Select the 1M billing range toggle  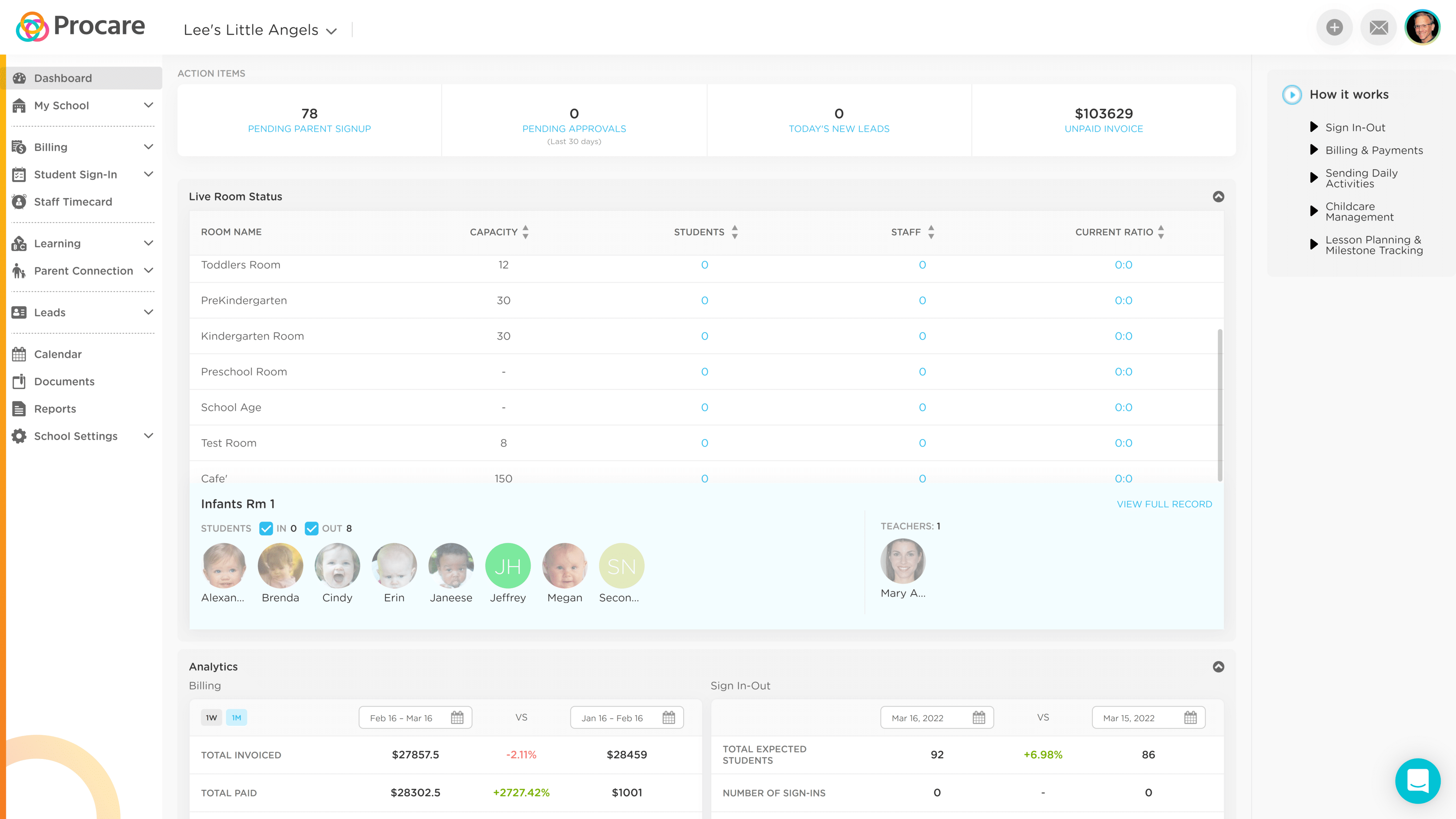pos(236,718)
